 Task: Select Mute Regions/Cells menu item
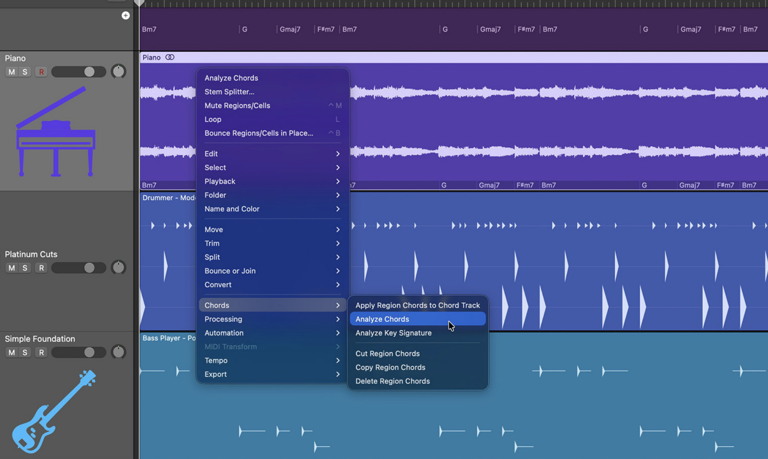272,105
